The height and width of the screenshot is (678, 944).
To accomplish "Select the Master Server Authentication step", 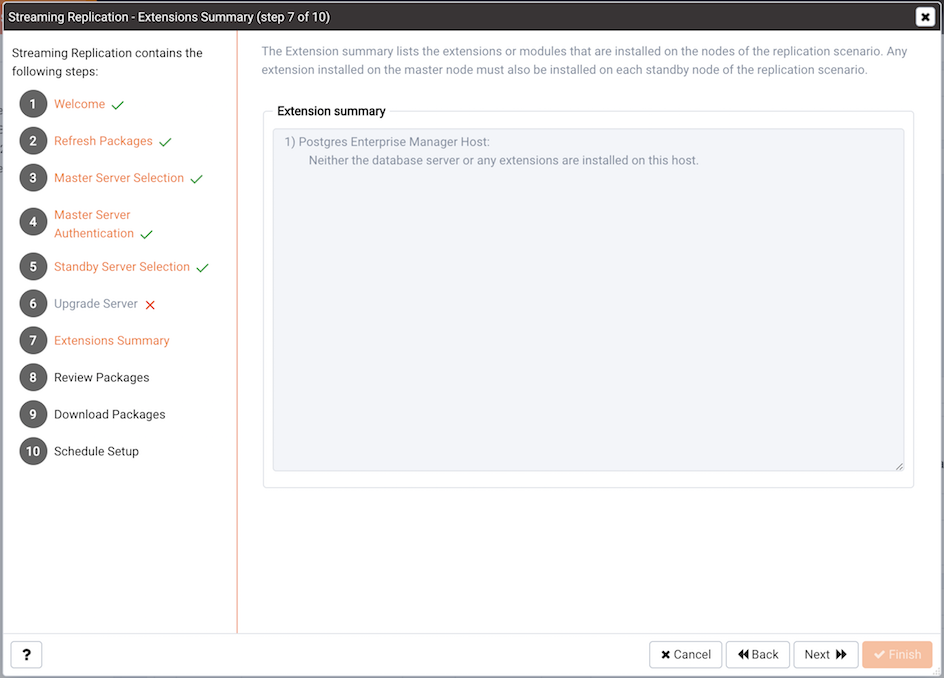I will [x=94, y=224].
